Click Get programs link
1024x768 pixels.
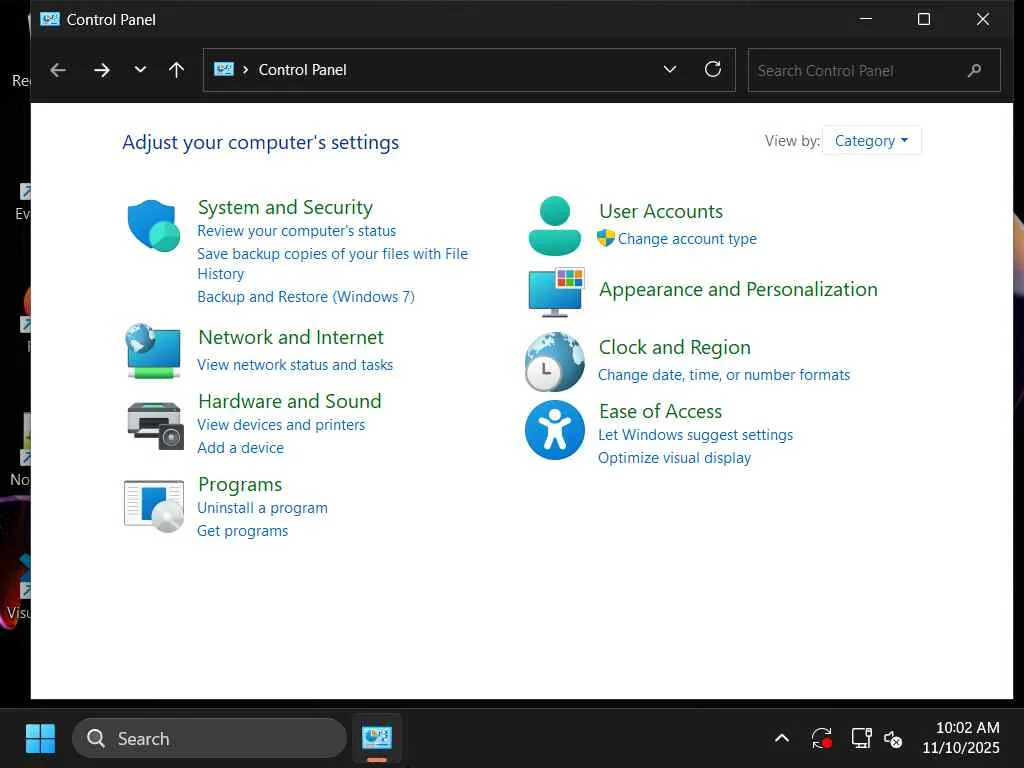pos(242,530)
